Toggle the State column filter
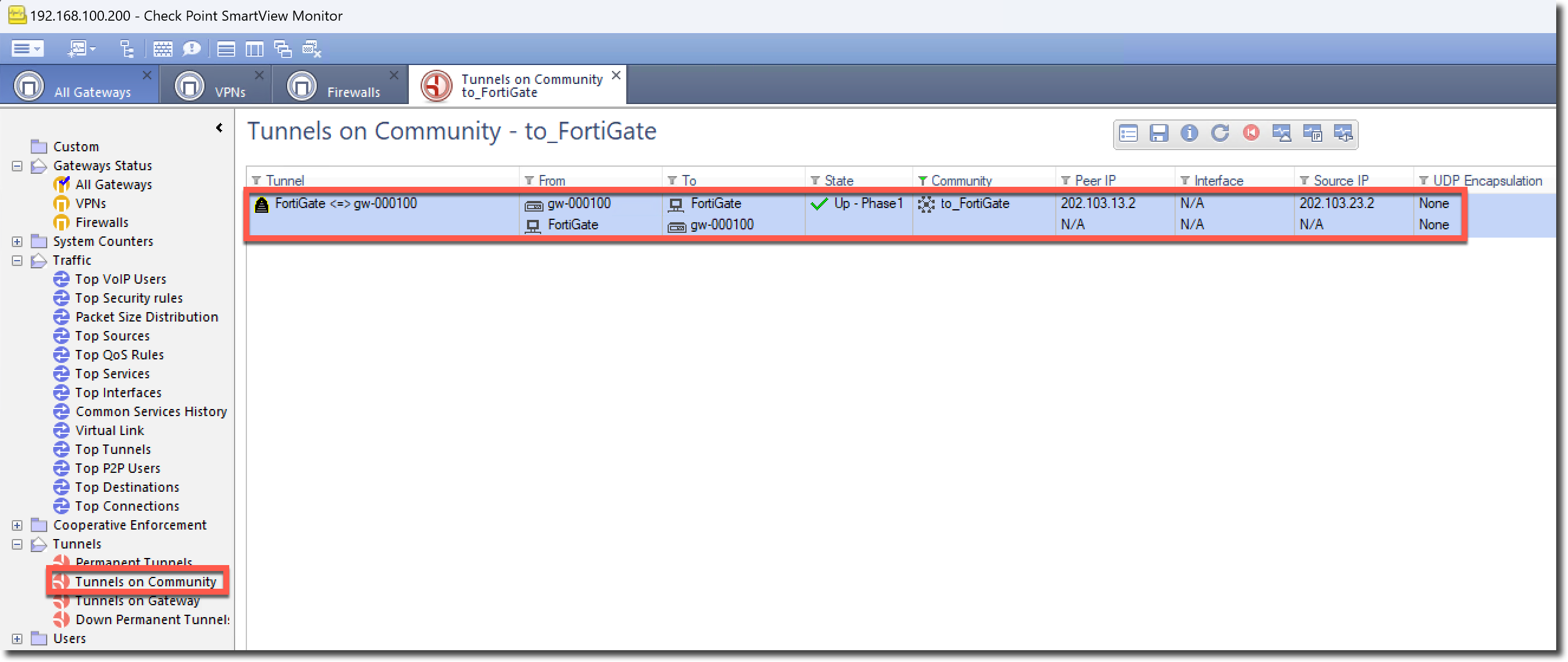The height and width of the screenshot is (662, 1568). (x=815, y=180)
